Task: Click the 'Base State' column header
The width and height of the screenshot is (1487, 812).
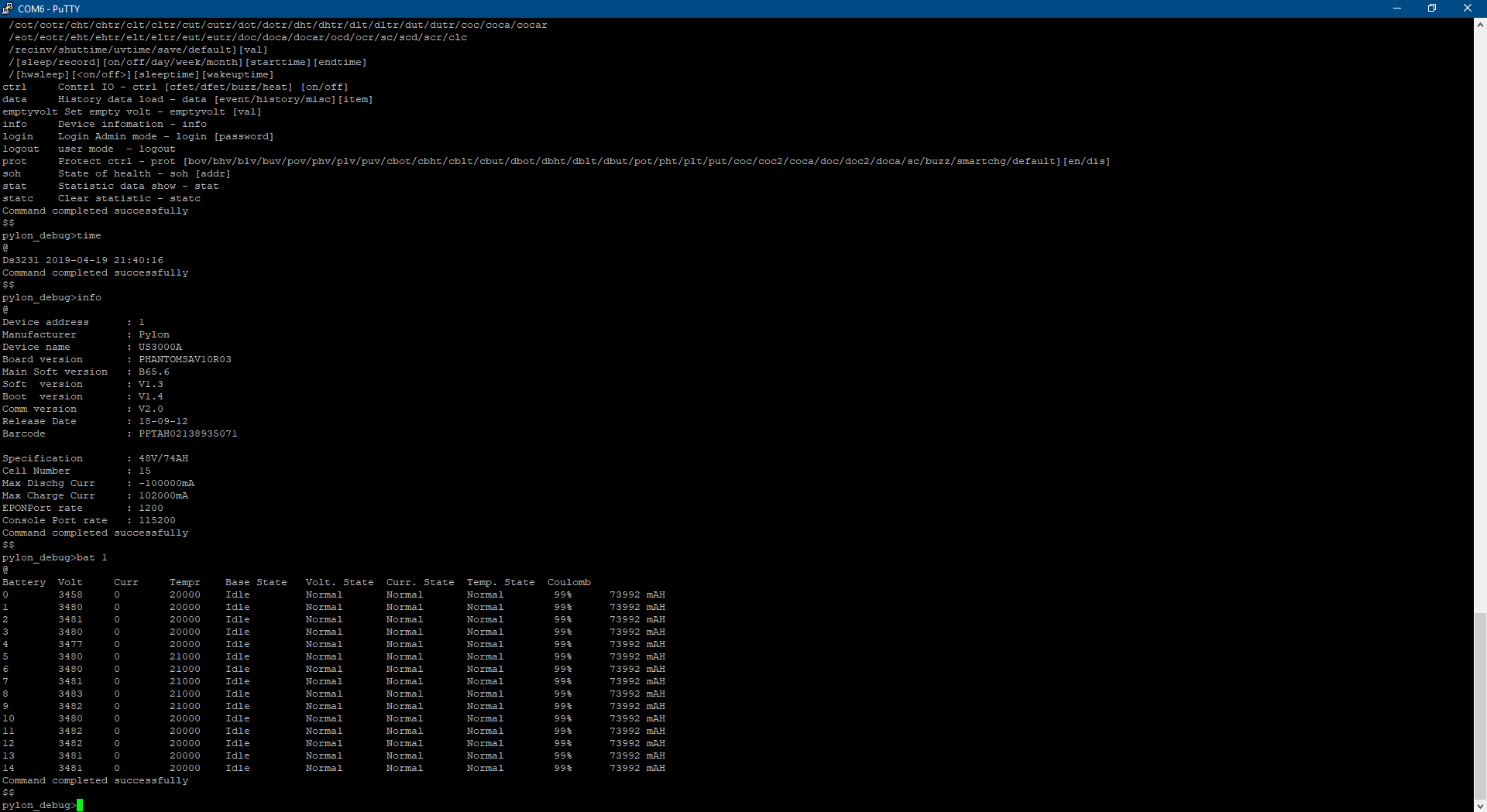Action: point(256,582)
